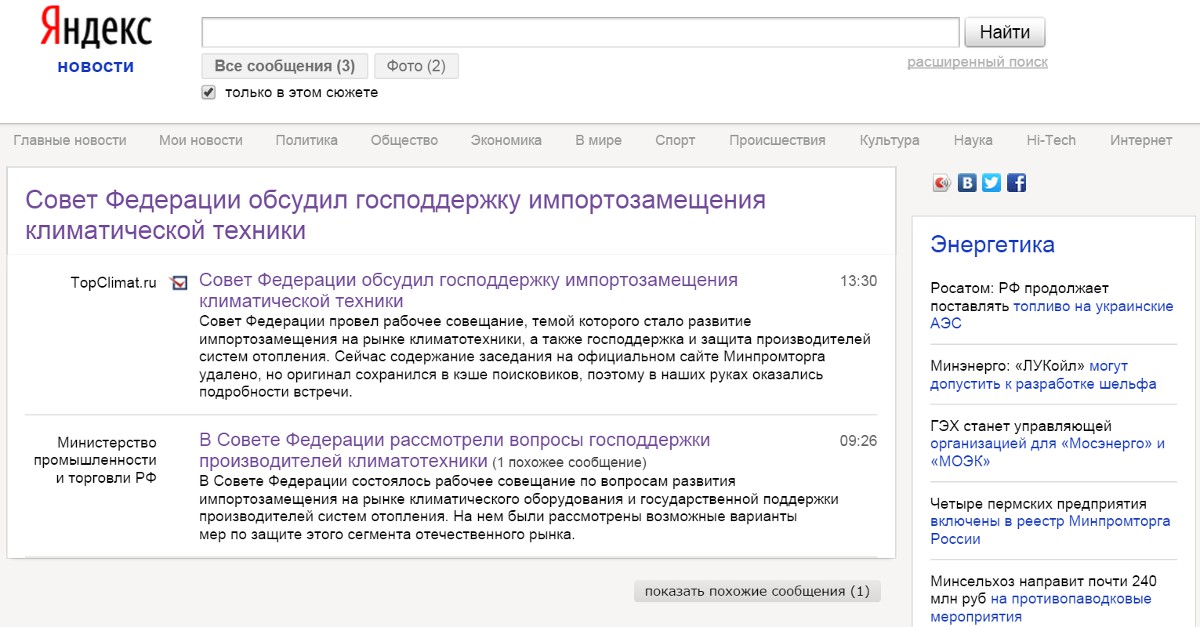Share story on VKontakte
Image resolution: width=1200 pixels, height=627 pixels.
[967, 183]
